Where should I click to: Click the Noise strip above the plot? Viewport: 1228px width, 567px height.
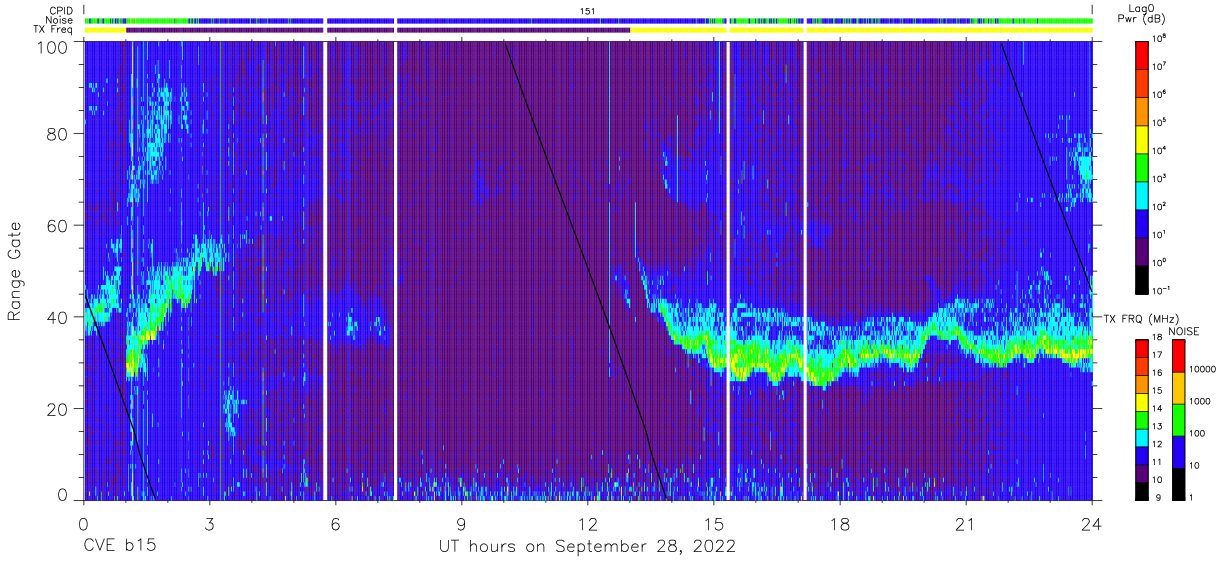[588, 20]
